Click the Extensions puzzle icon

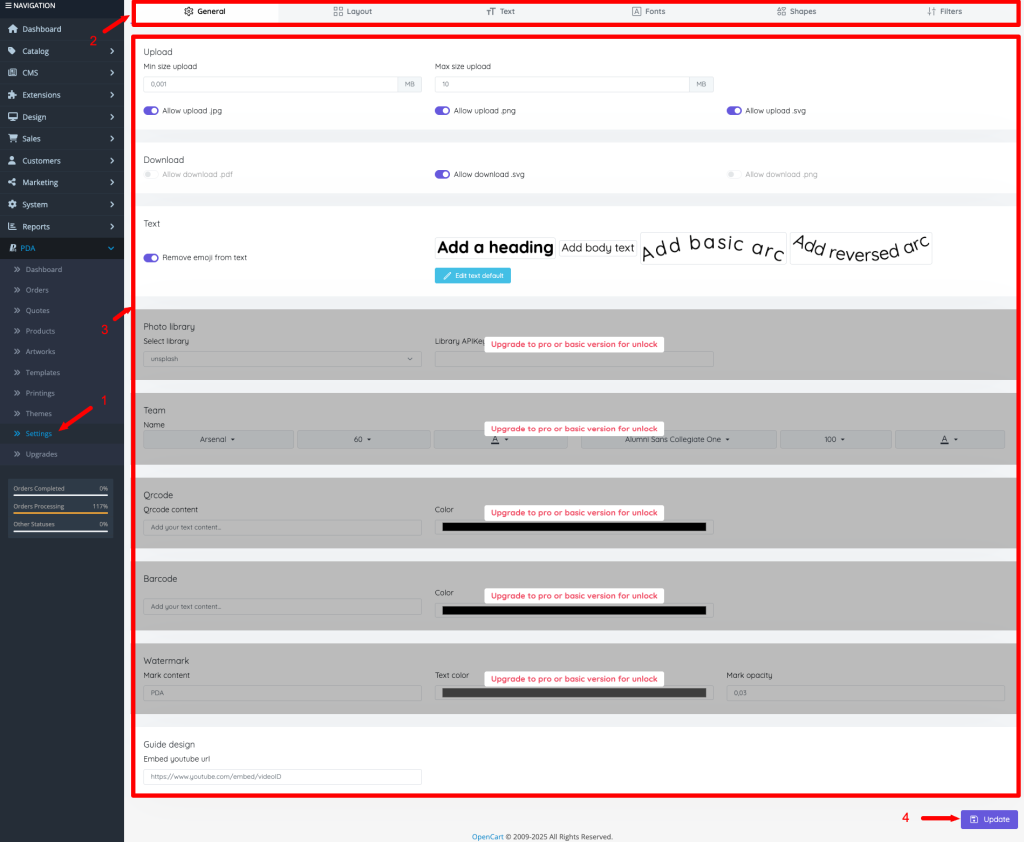coord(12,95)
